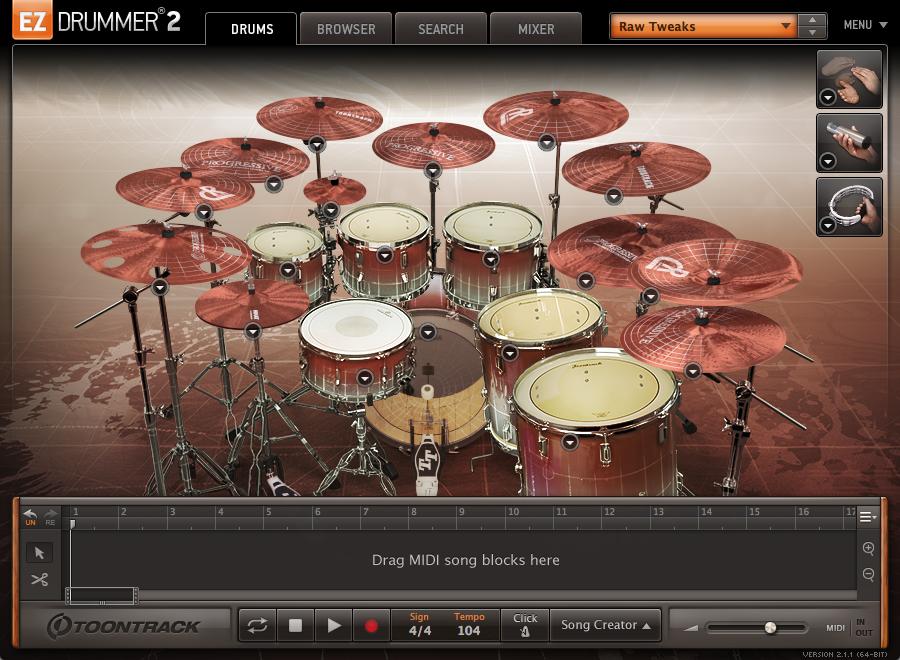This screenshot has height=660, width=900.
Task: Zoom in on the song track
Action: [x=868, y=549]
